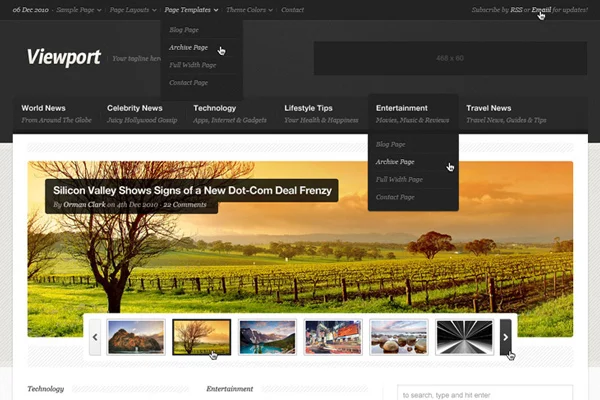Open the World News category
The width and height of the screenshot is (600, 400).
point(56,114)
